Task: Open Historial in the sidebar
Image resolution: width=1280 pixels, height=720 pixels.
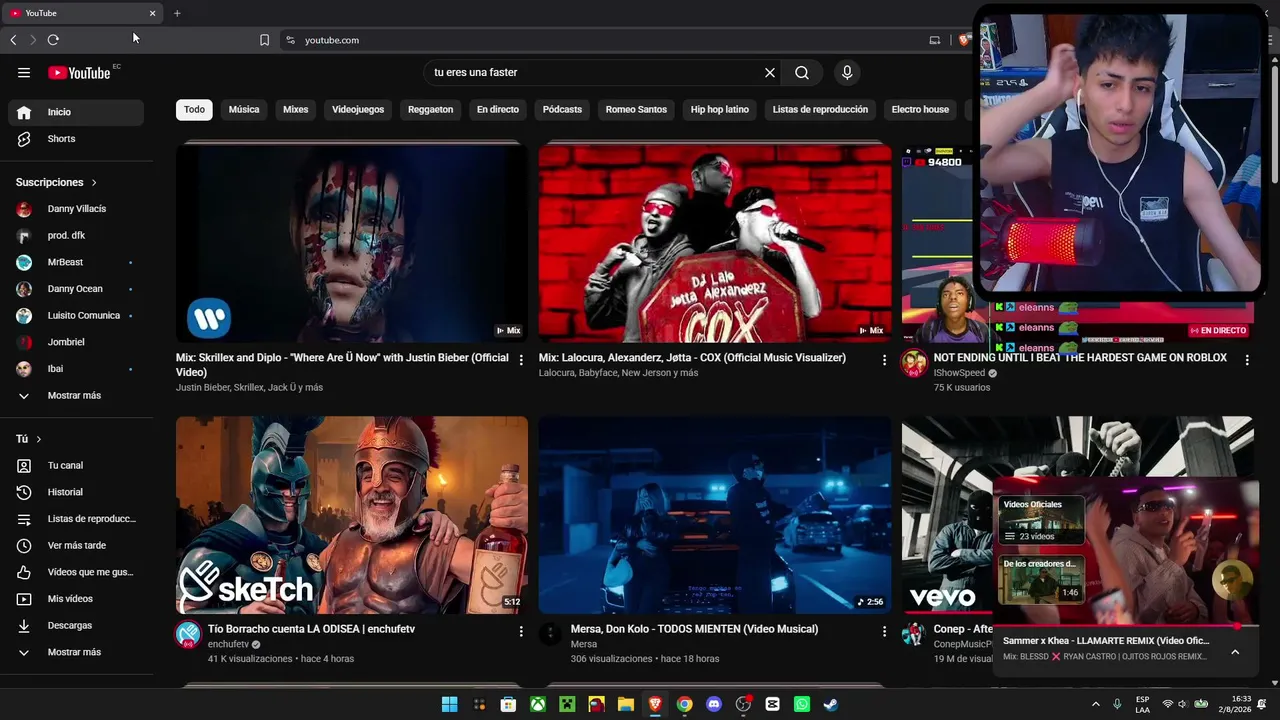Action: pos(76,492)
